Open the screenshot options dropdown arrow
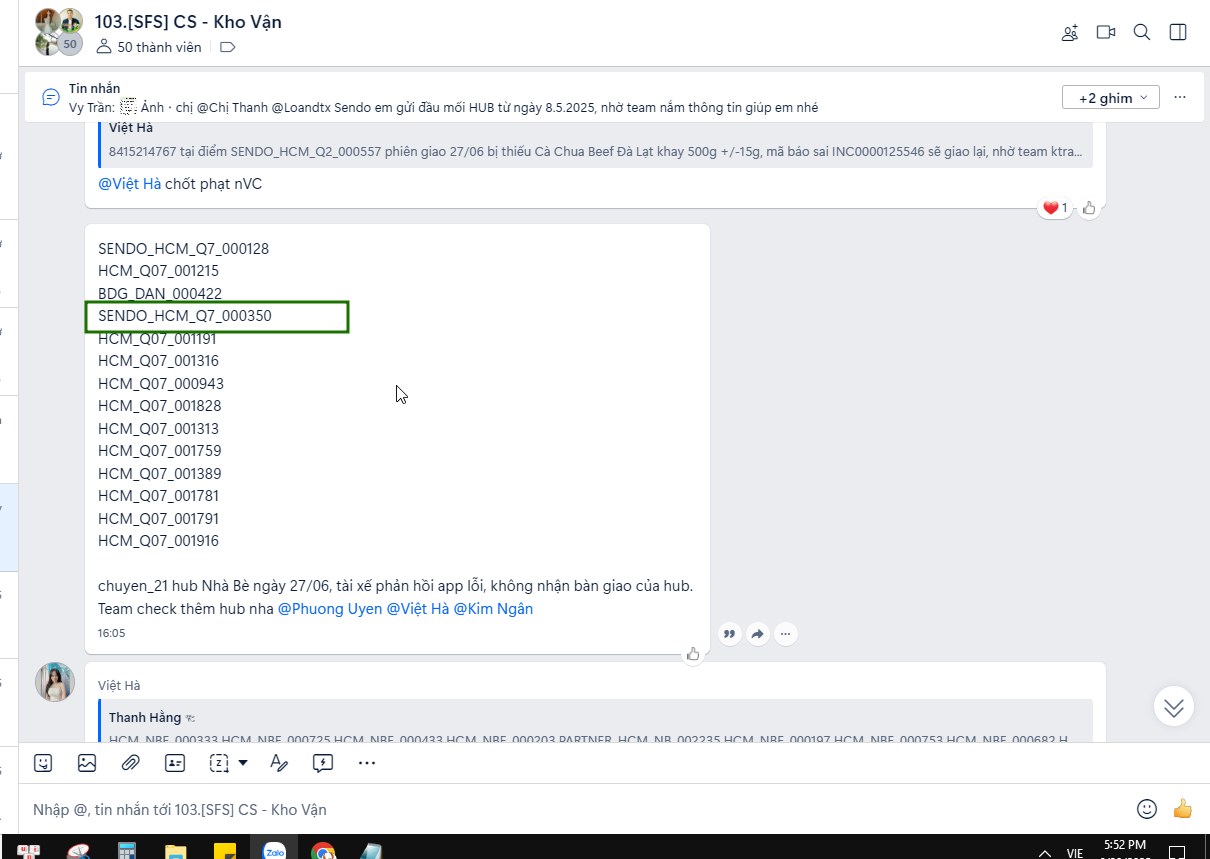 pos(243,763)
